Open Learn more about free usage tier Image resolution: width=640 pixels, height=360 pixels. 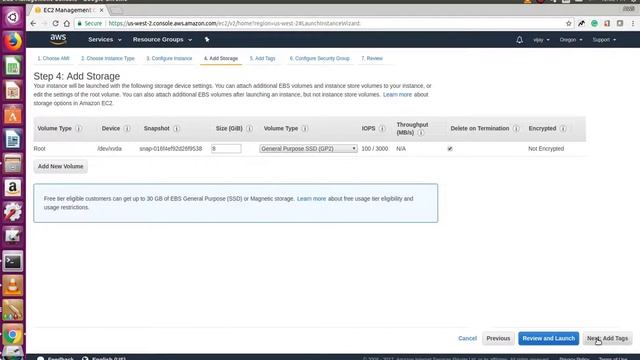point(311,199)
